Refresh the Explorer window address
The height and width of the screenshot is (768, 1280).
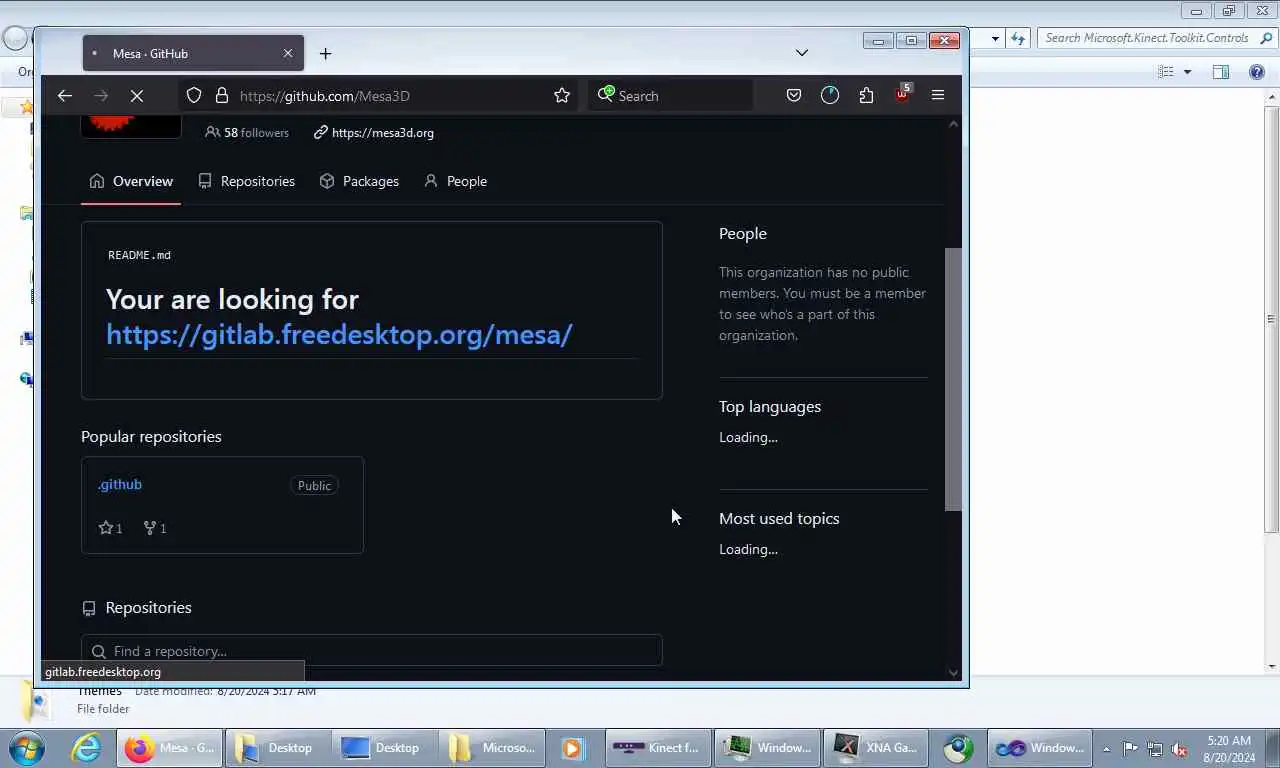pos(1018,38)
